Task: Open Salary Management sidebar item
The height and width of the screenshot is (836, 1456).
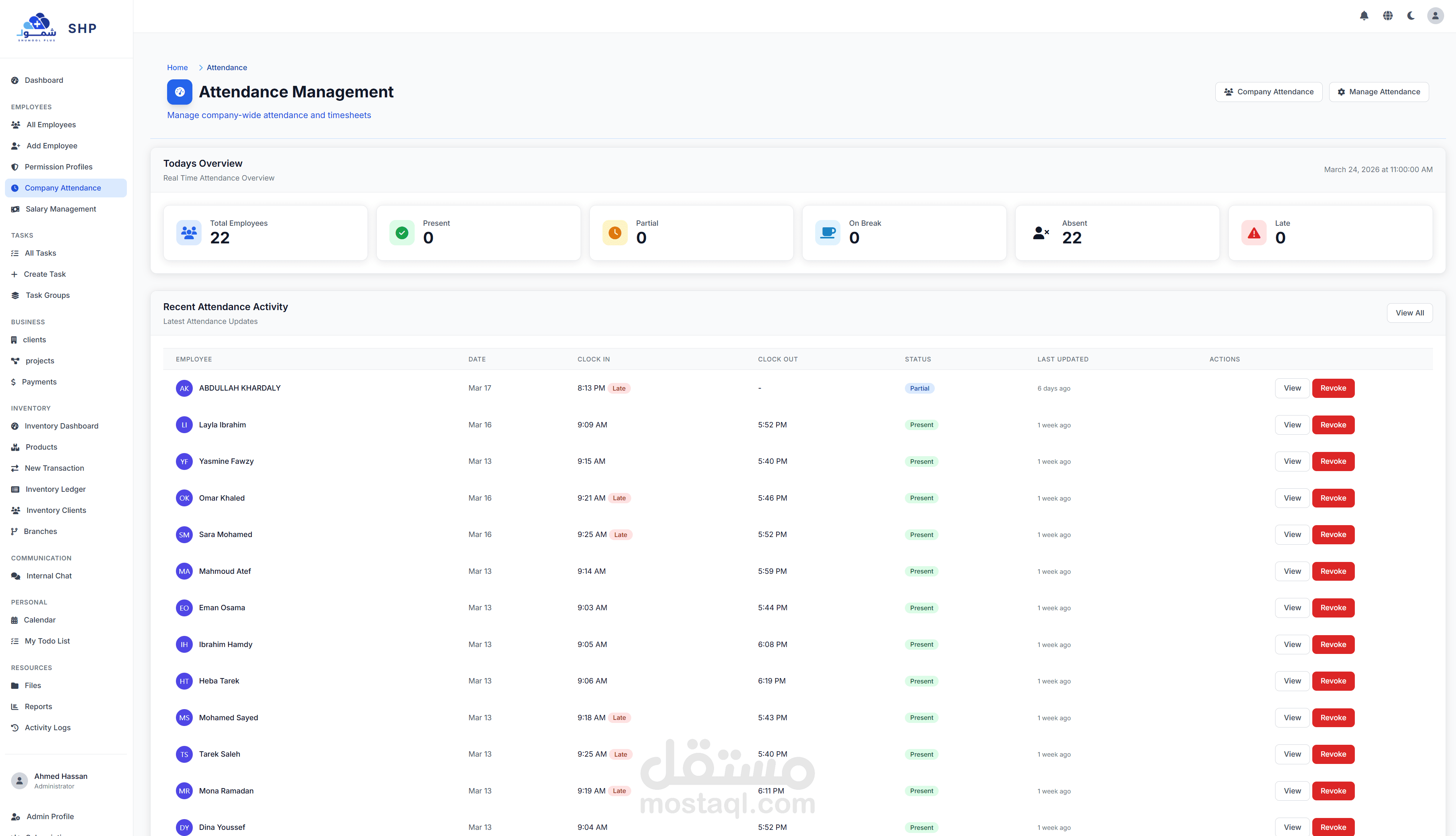Action: click(61, 209)
